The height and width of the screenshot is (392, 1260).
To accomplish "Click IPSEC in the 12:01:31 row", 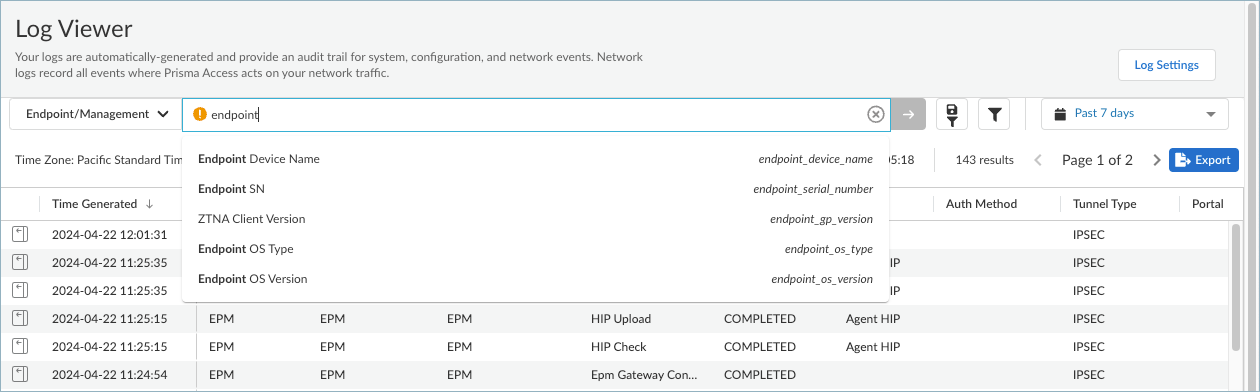I will click(1088, 234).
